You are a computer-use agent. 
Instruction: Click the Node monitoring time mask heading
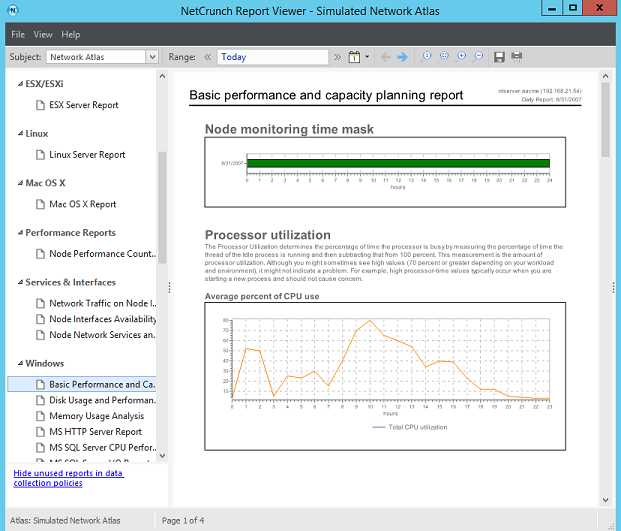pyautogui.click(x=290, y=129)
